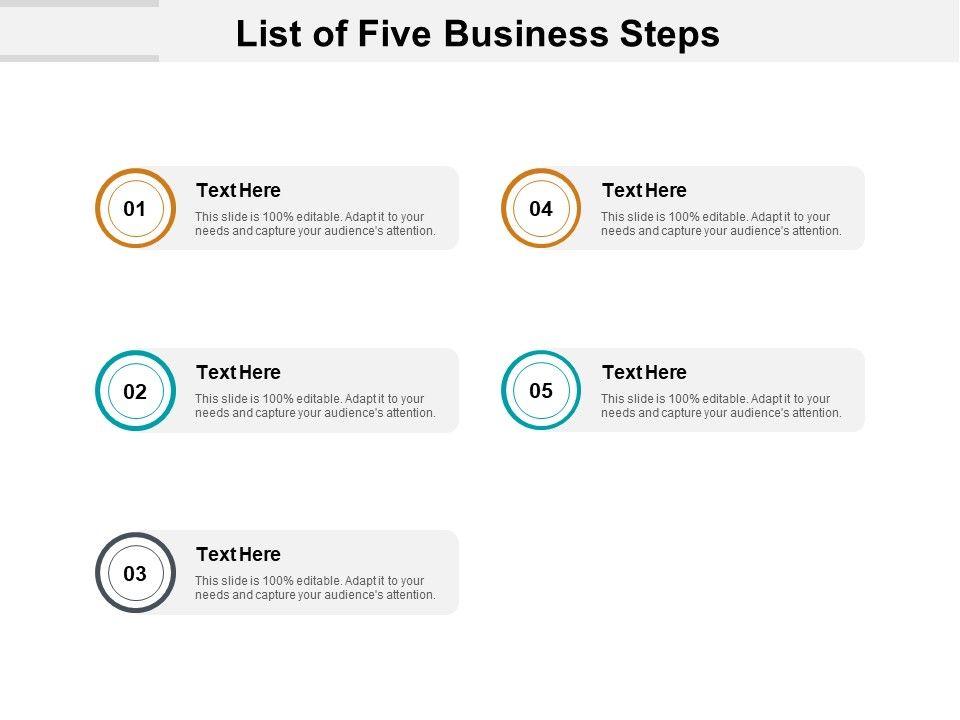Click the darker gray strip at top-left corner

coord(79,3)
